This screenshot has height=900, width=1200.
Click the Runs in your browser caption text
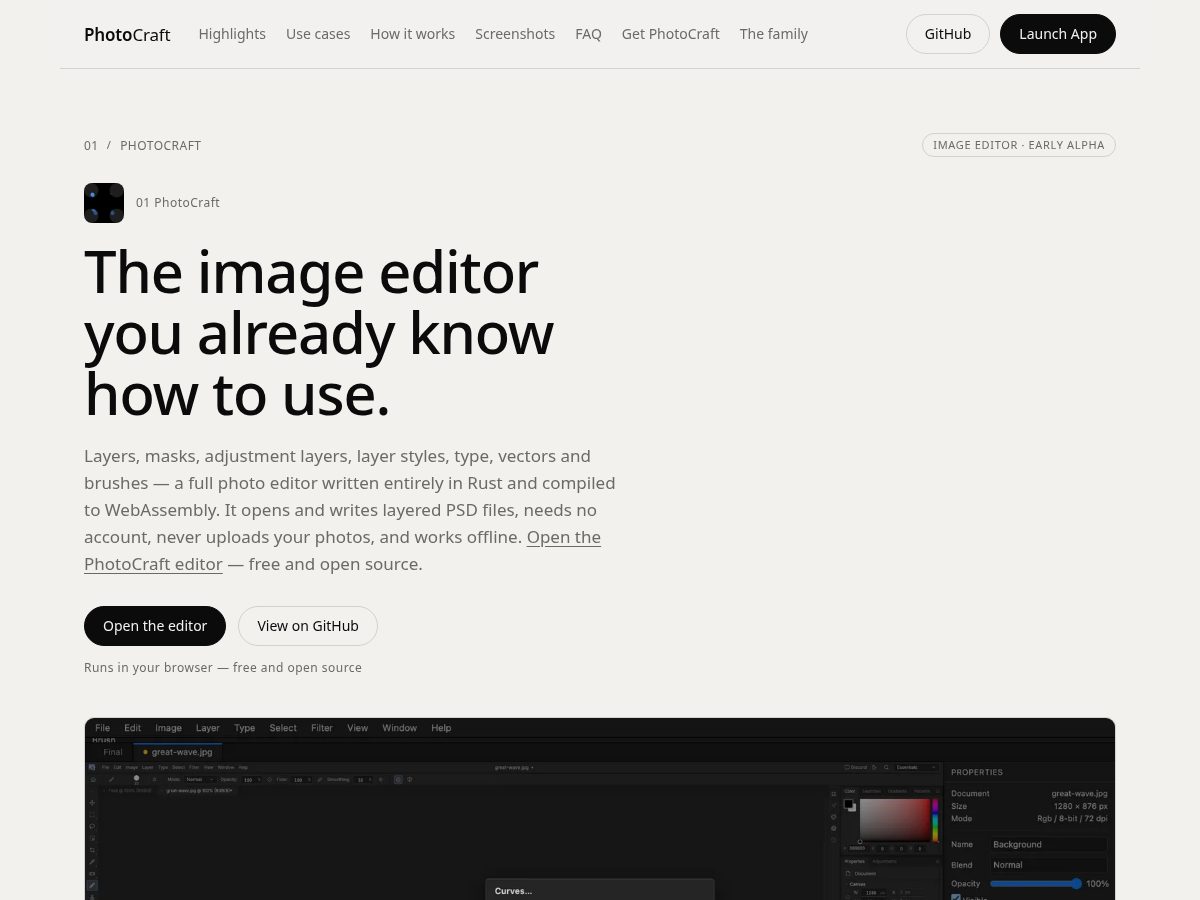tap(223, 668)
